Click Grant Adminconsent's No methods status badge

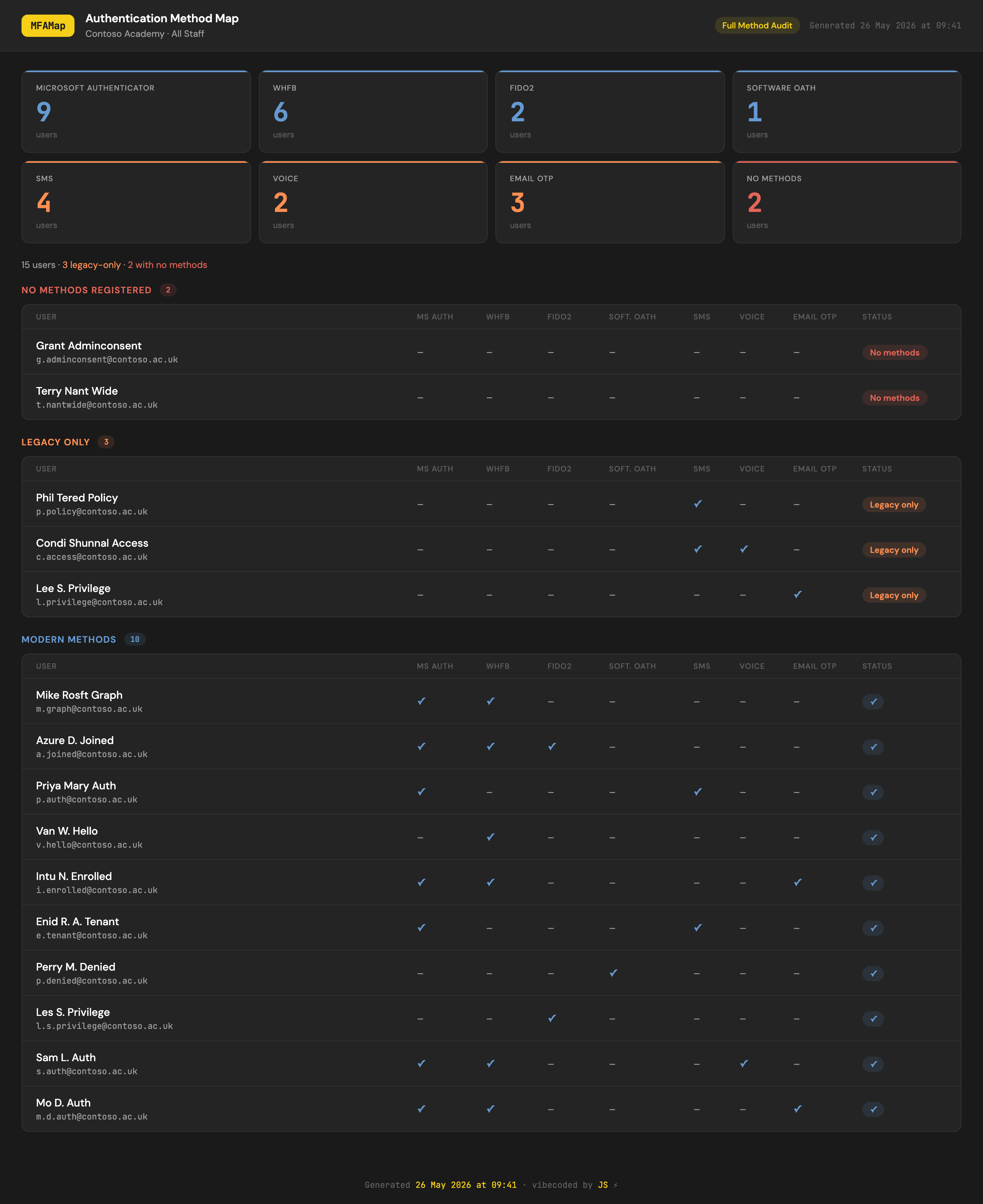pyautogui.click(x=894, y=353)
